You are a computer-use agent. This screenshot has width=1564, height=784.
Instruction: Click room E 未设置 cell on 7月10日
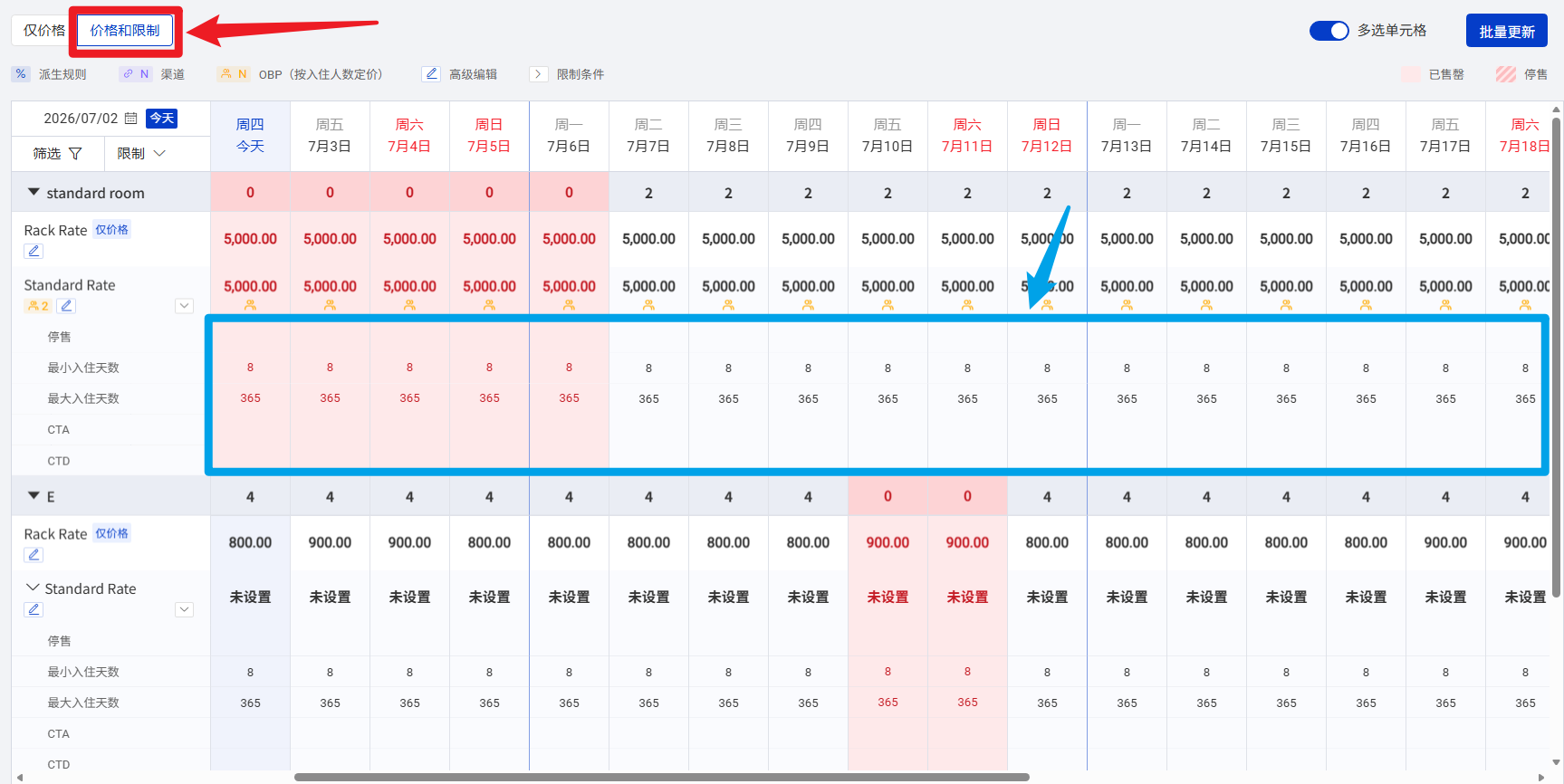888,597
